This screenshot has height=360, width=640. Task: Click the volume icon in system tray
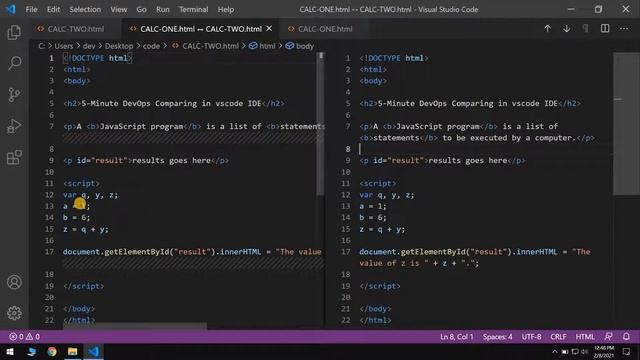(585, 352)
